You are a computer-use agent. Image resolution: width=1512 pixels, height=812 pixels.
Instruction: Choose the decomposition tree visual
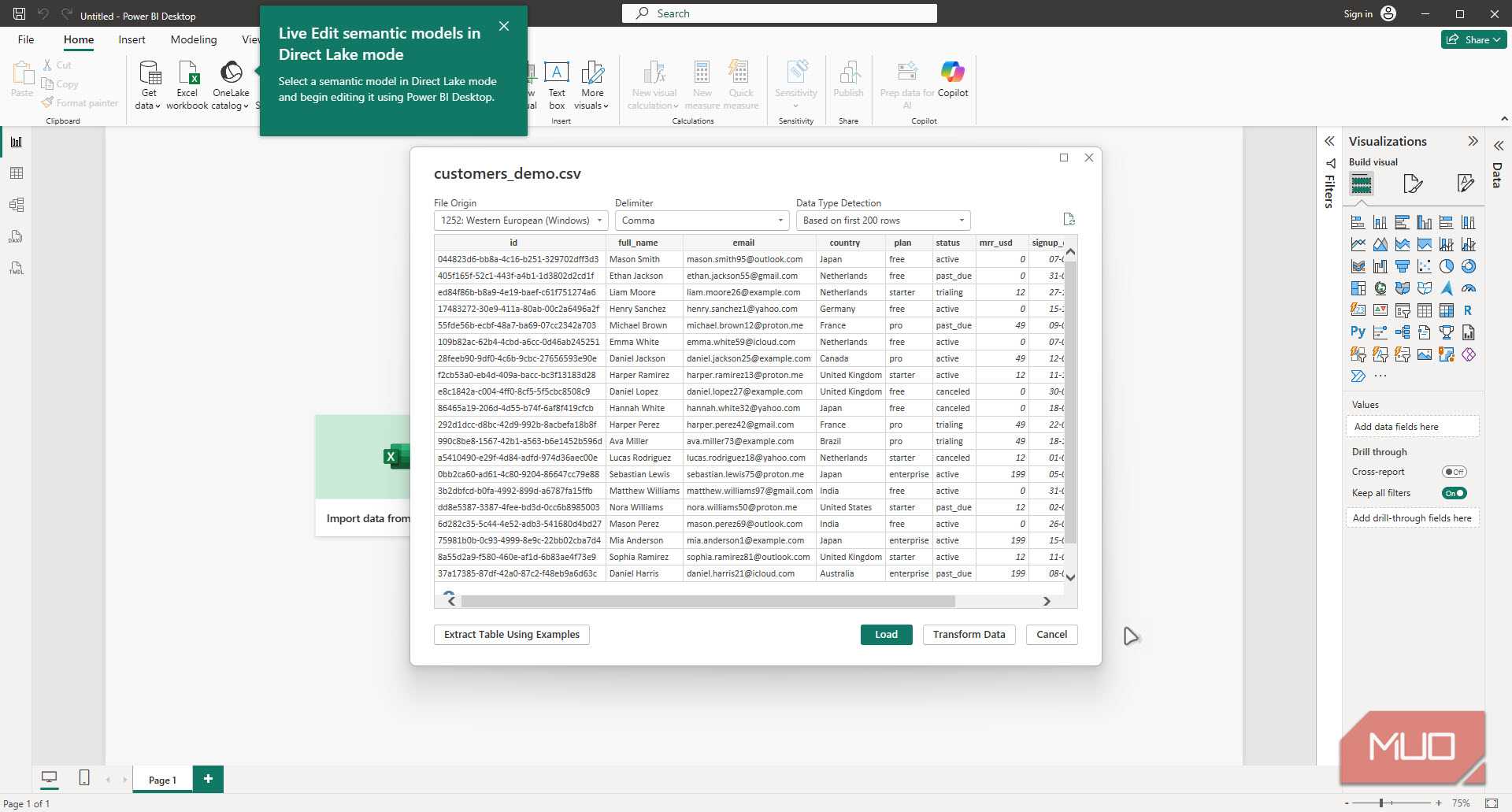(1402, 332)
